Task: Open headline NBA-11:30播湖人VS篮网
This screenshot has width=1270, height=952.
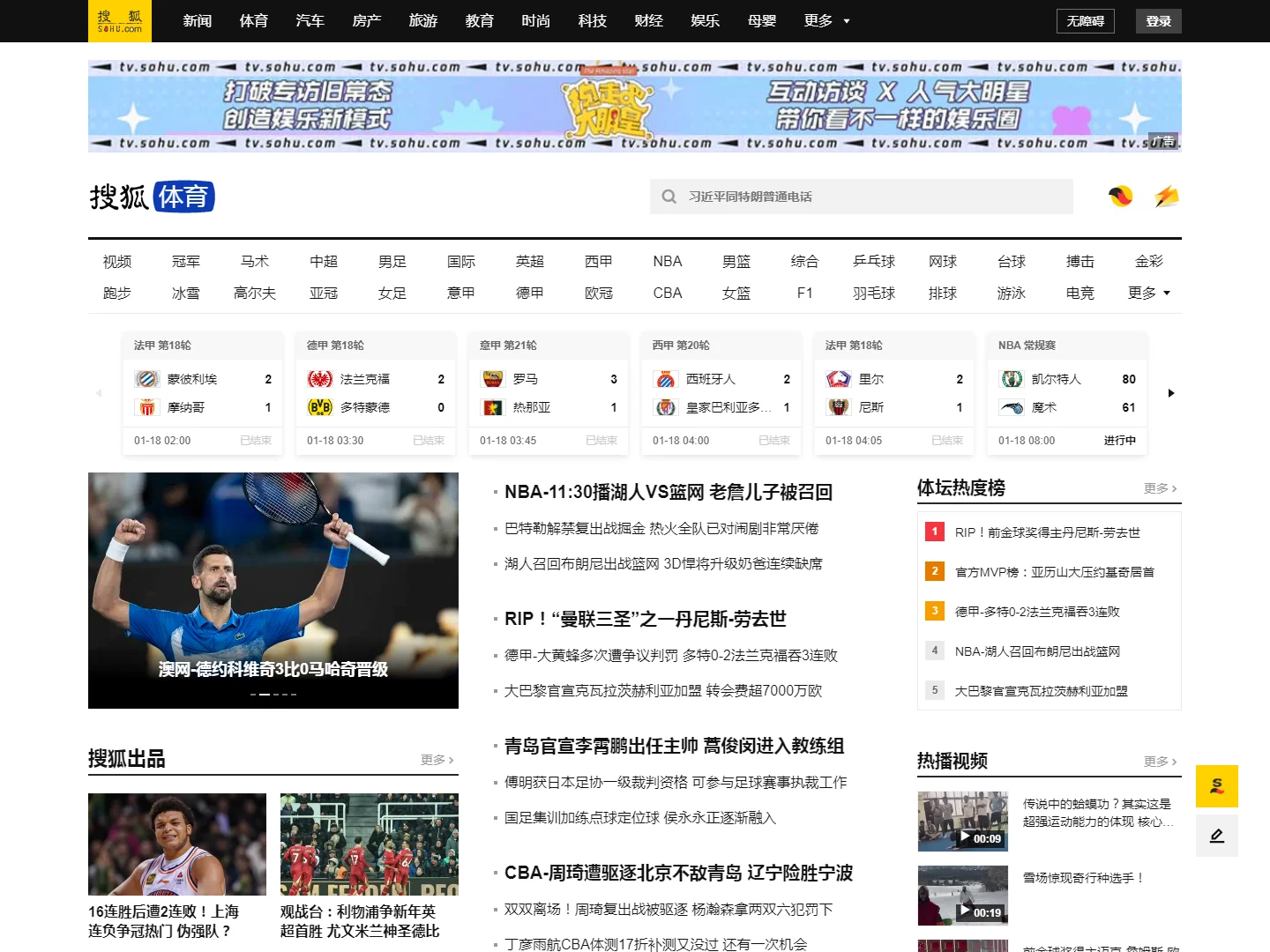Action: pos(669,492)
